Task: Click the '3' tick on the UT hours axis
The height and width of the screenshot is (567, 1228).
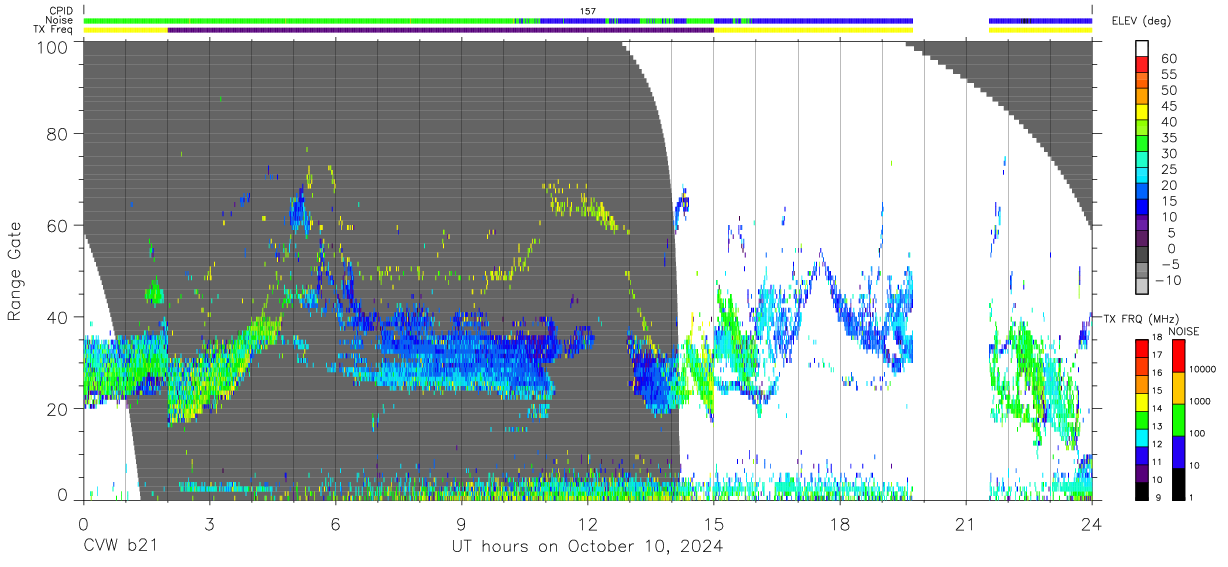Action: pyautogui.click(x=210, y=524)
